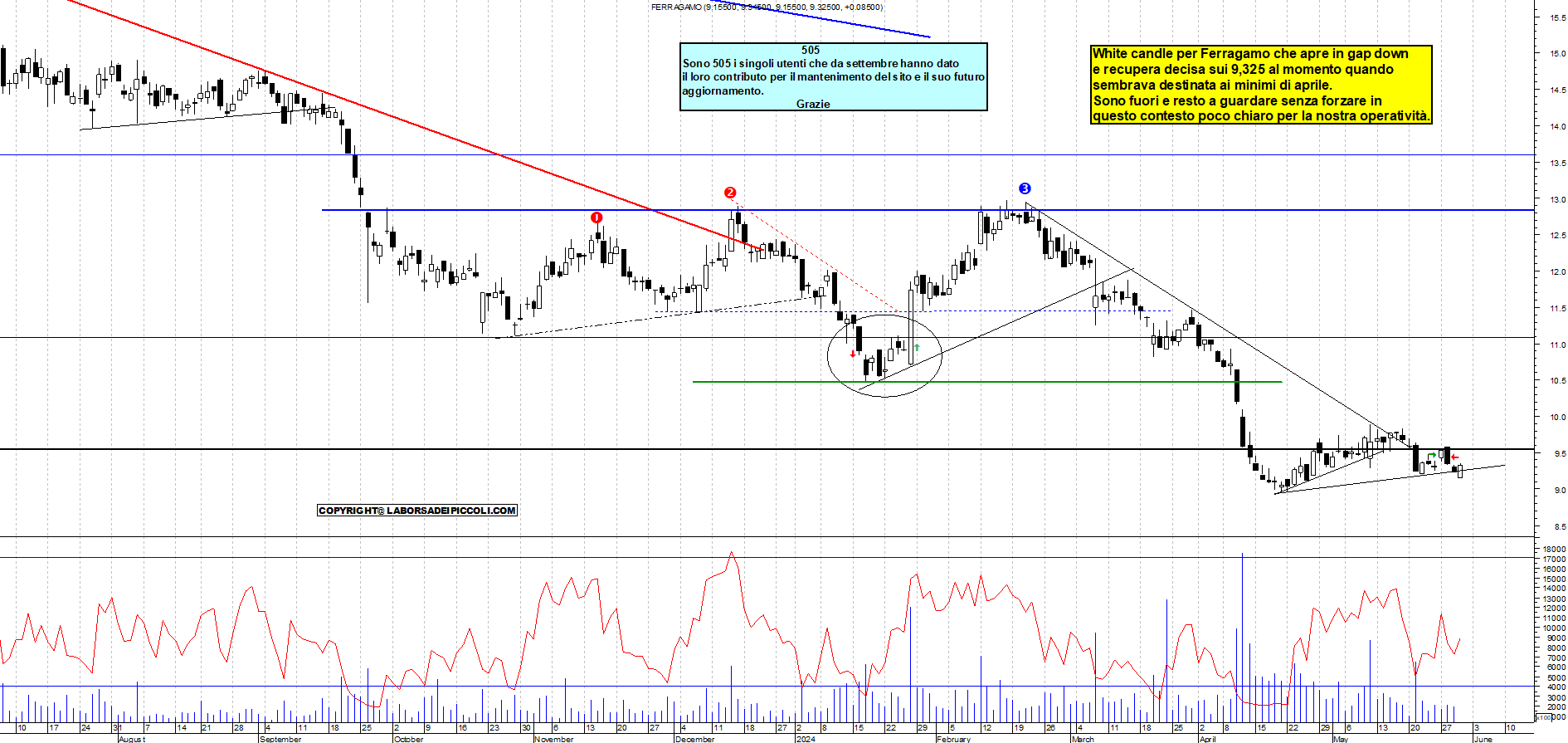Click the 15.0 price axis label
The height and width of the screenshot is (743, 1568).
(1558, 54)
